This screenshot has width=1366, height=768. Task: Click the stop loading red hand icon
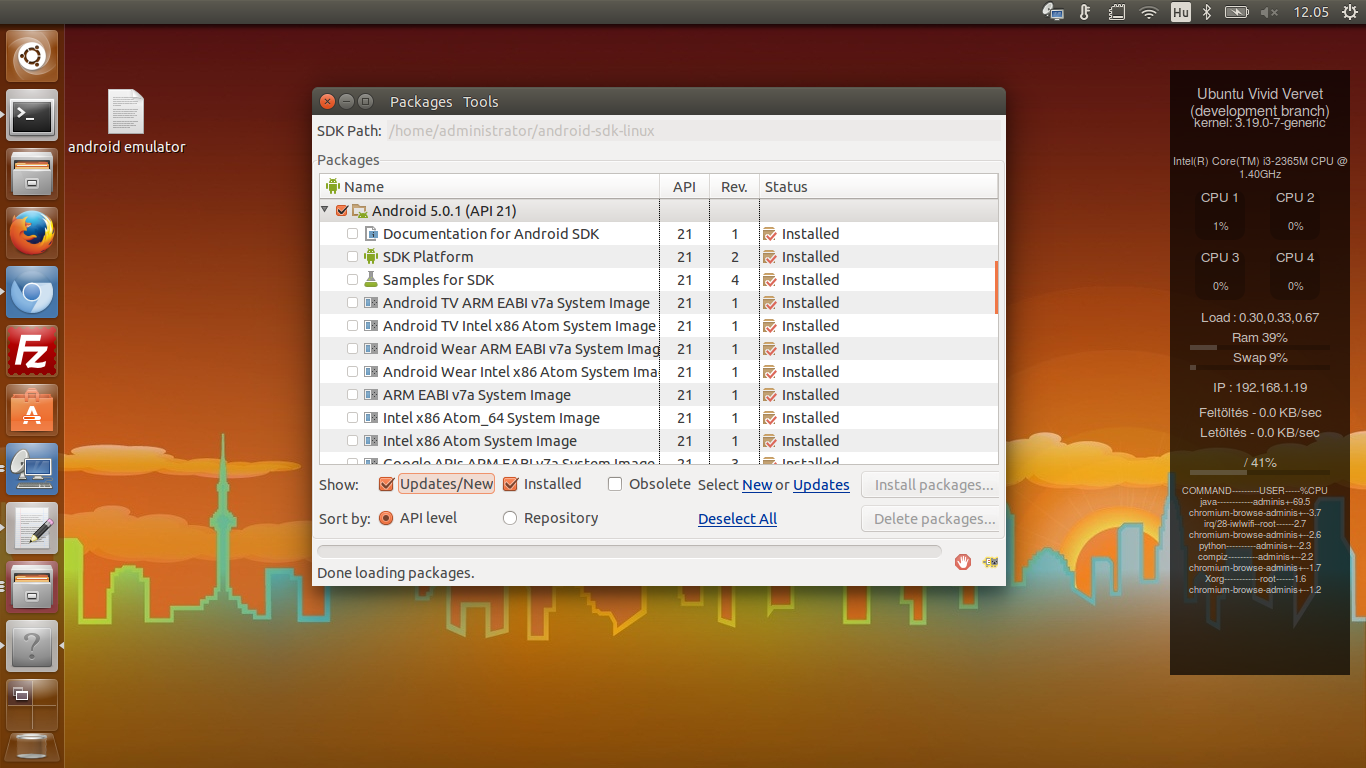pyautogui.click(x=962, y=562)
